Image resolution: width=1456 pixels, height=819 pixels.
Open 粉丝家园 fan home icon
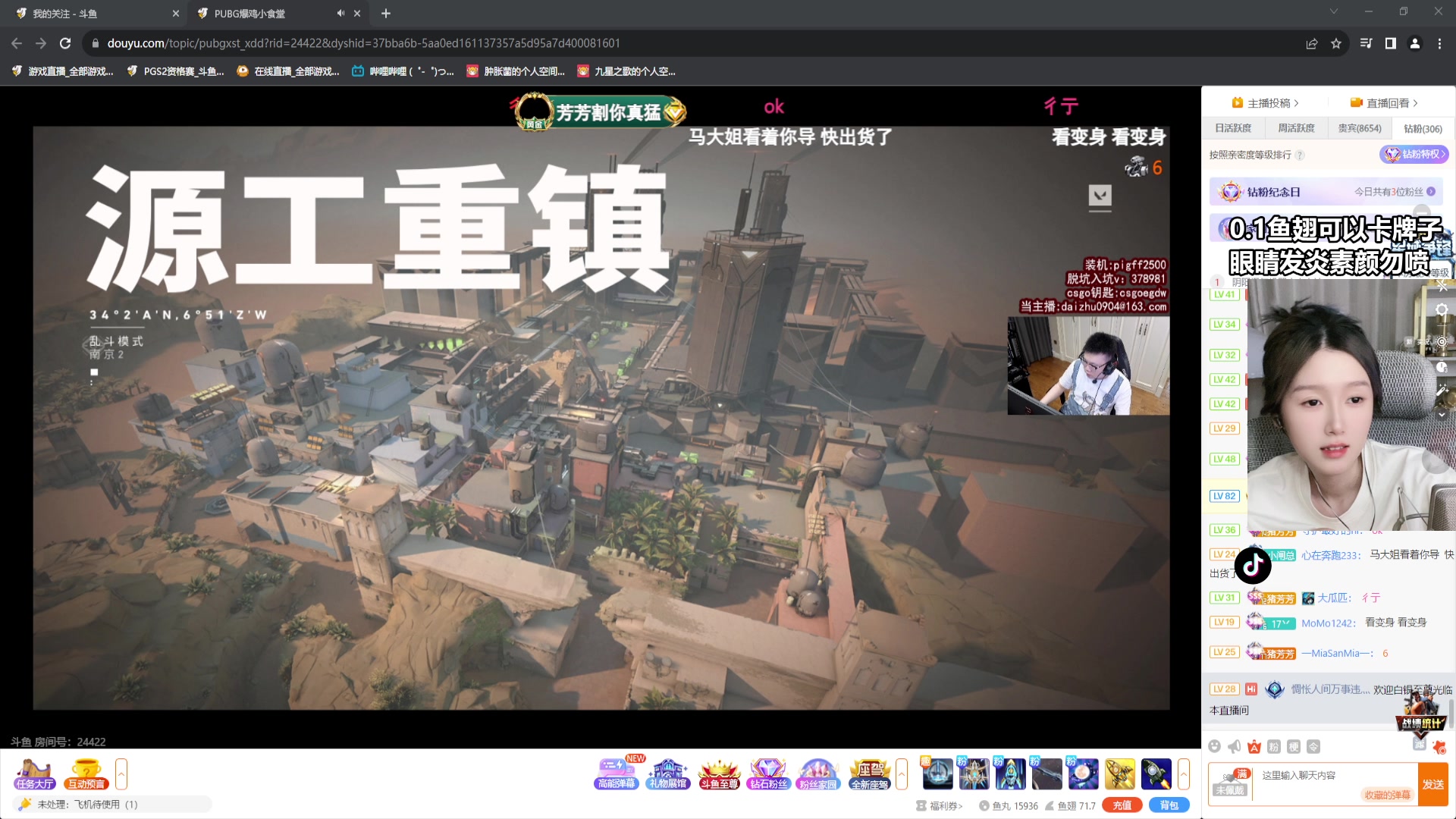pyautogui.click(x=818, y=774)
